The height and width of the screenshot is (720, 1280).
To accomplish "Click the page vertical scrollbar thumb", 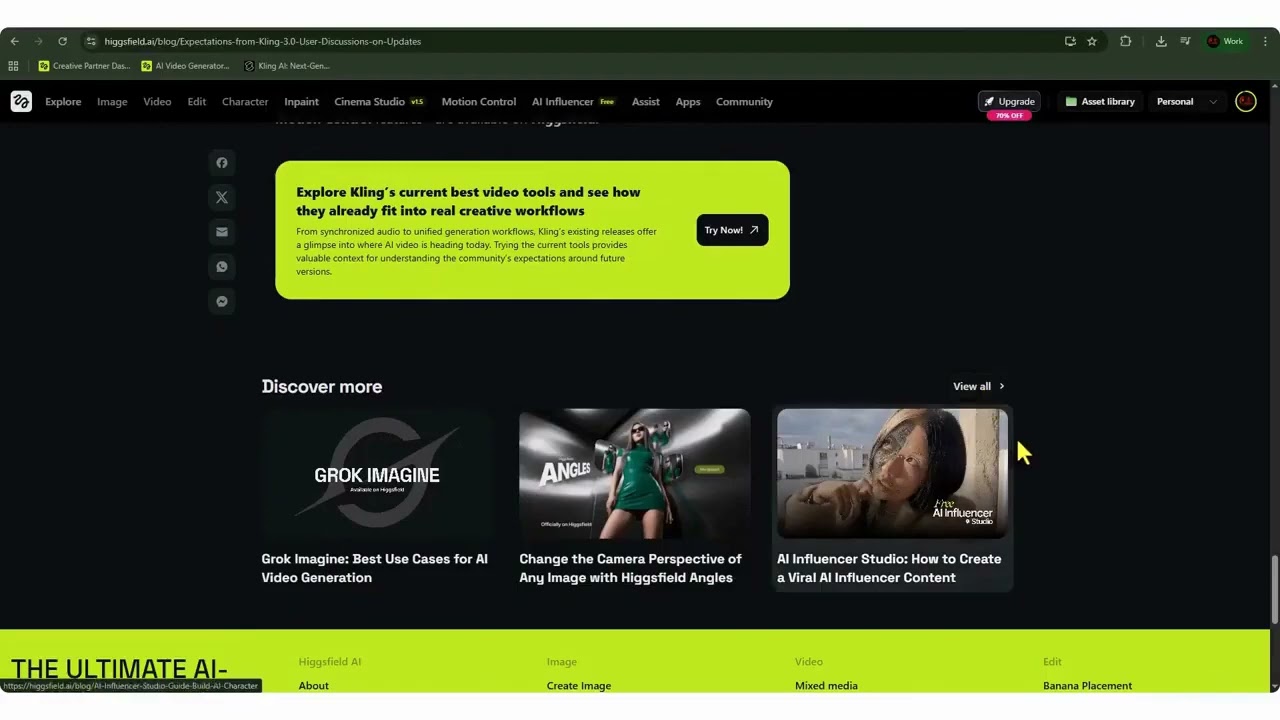I will click(x=1274, y=590).
